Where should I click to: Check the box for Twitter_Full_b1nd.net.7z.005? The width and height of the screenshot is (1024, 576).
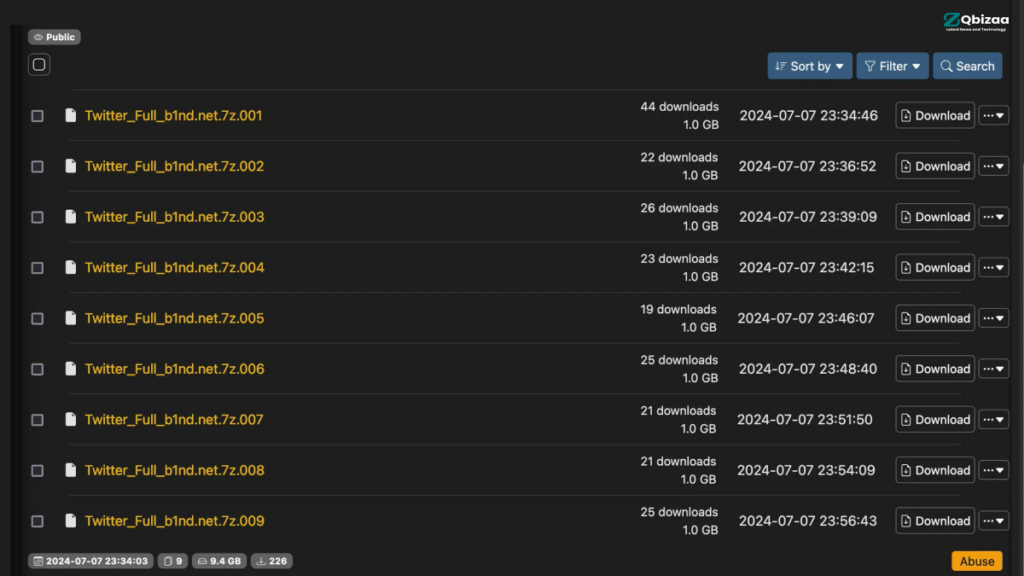pyautogui.click(x=37, y=319)
